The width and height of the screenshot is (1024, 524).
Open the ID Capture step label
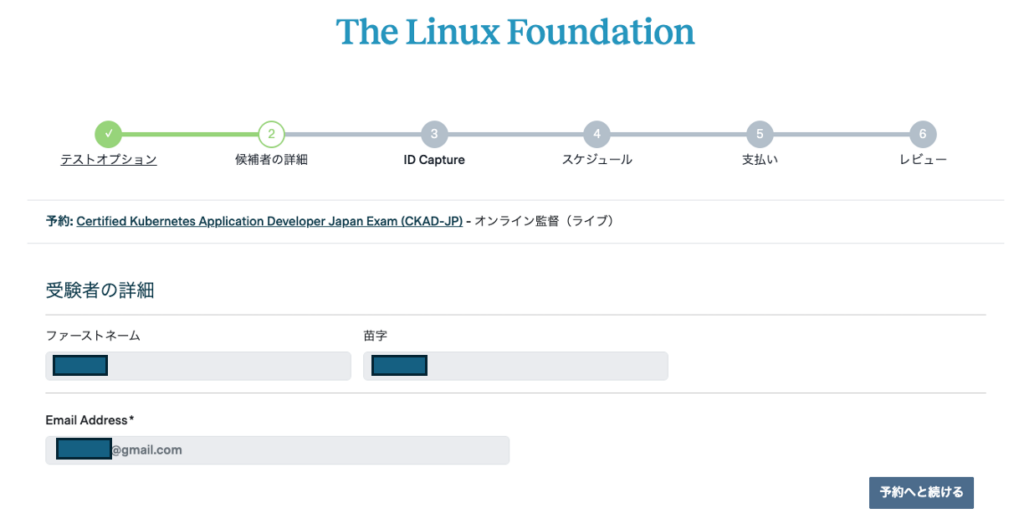pos(434,160)
